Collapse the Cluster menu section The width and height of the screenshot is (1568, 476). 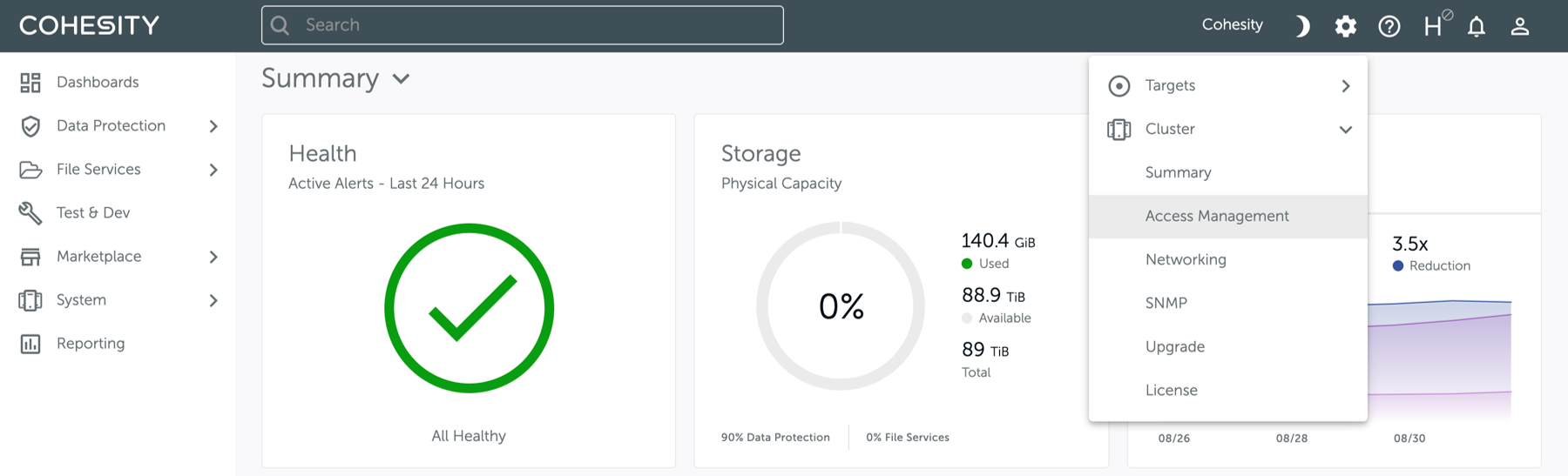1346,130
